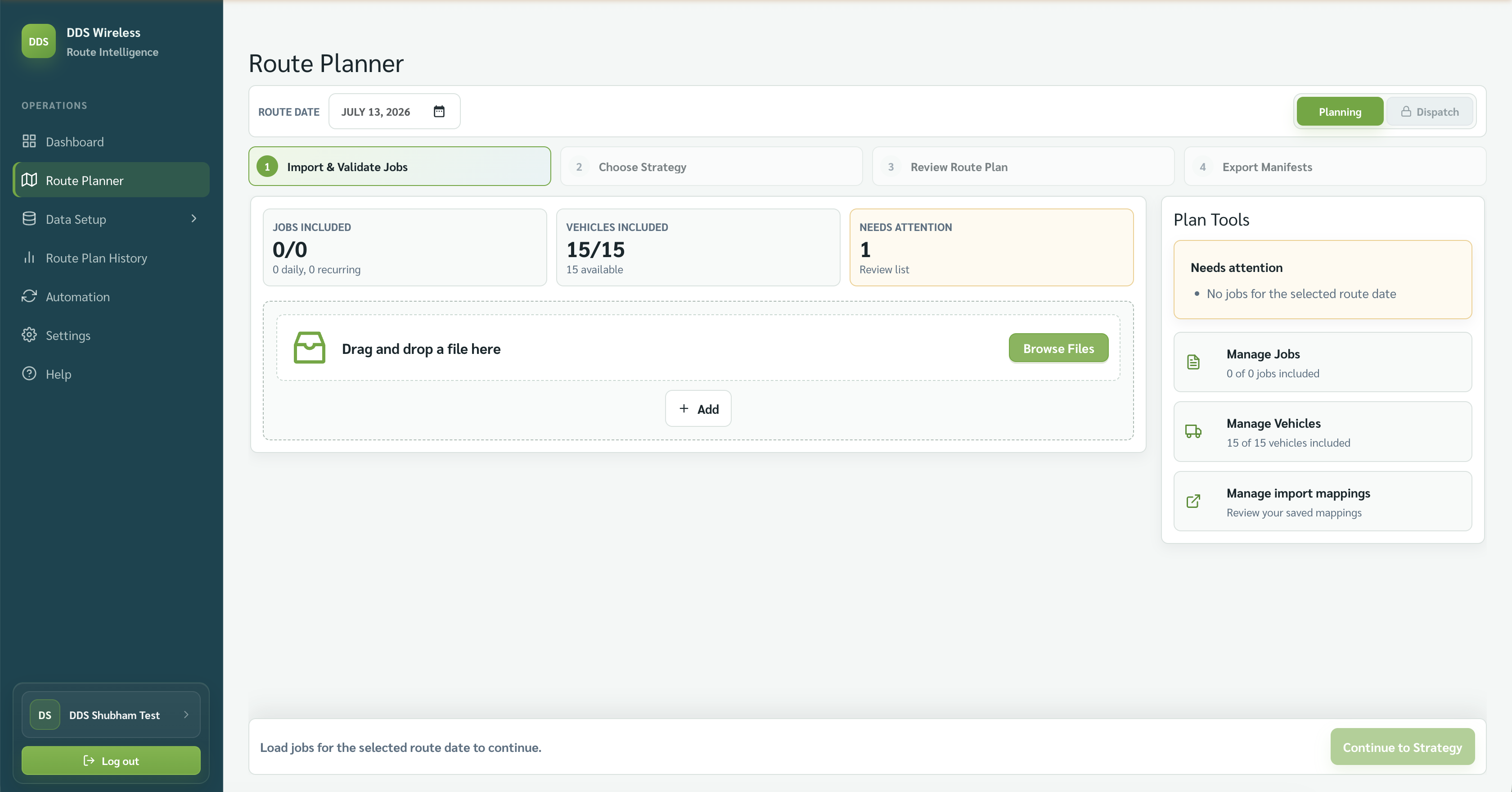Screen dimensions: 1512x792
Task: Click the Vehicles Included stat card
Action: pyautogui.click(x=698, y=247)
